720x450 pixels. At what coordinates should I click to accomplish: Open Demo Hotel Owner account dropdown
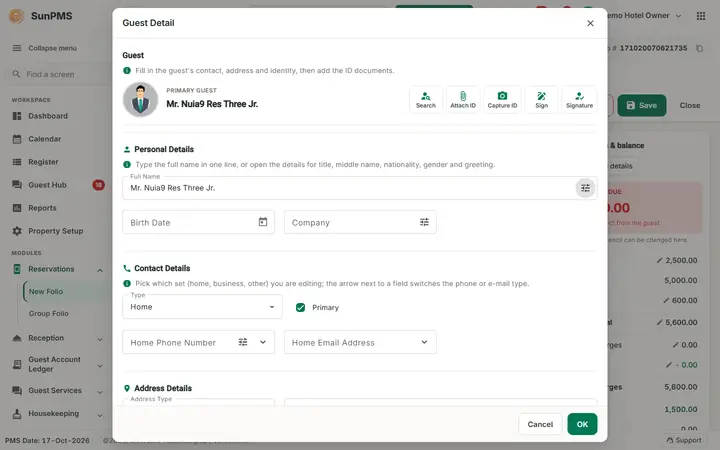(643, 16)
